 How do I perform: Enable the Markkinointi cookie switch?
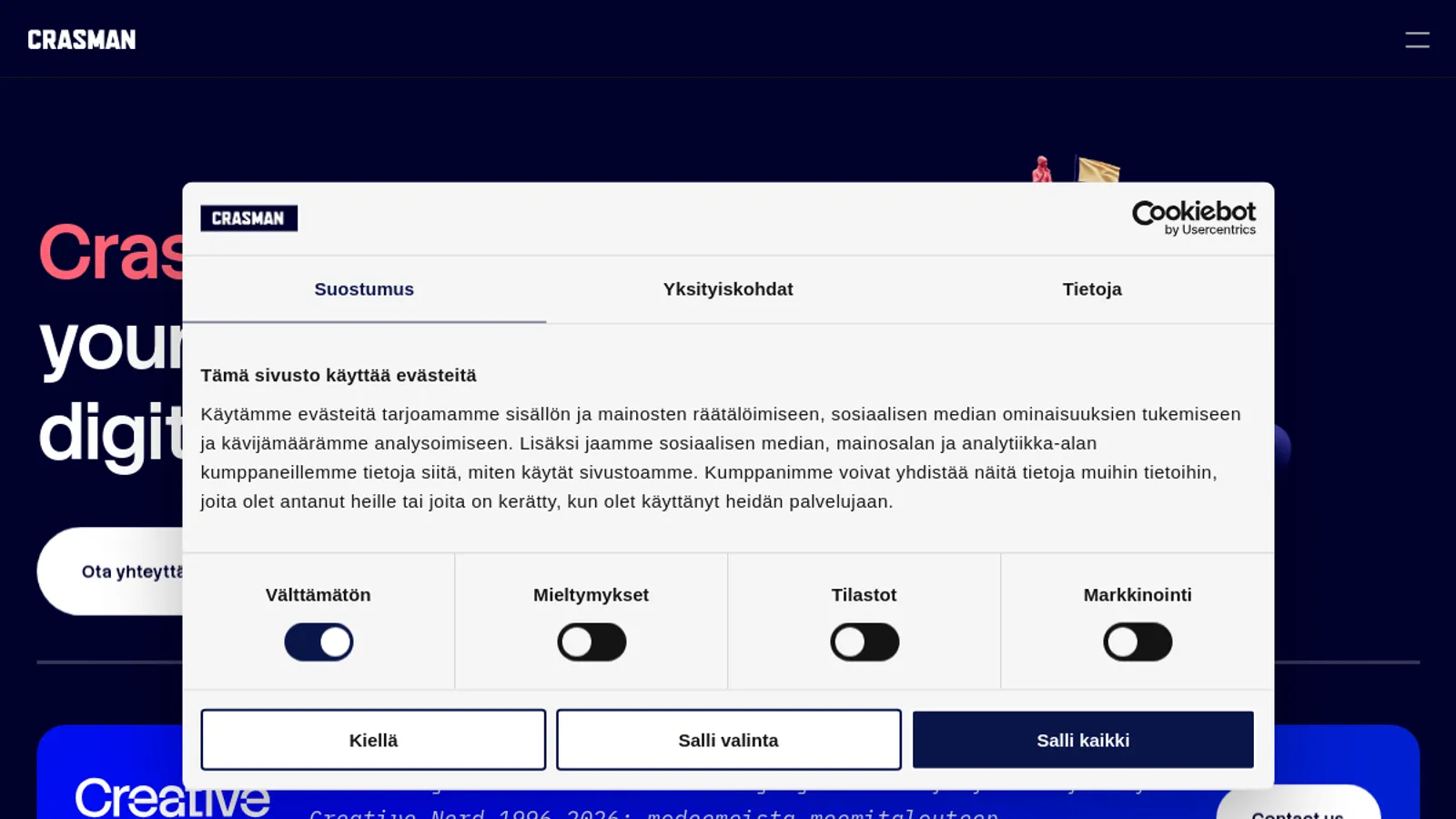tap(1137, 642)
